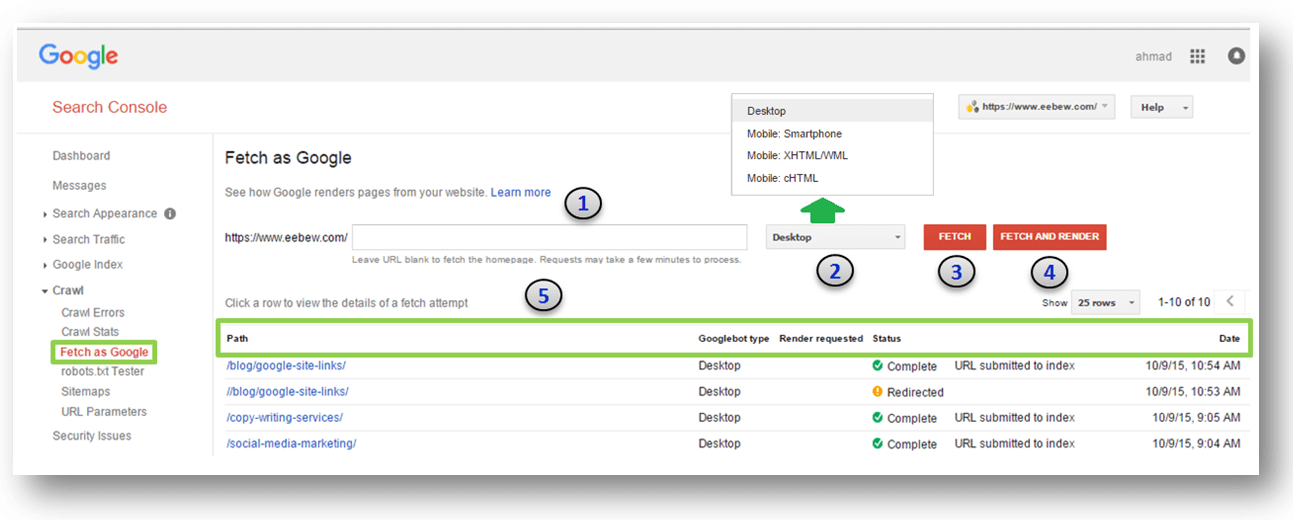Click the info icon beside Search Appearance

coord(170,213)
